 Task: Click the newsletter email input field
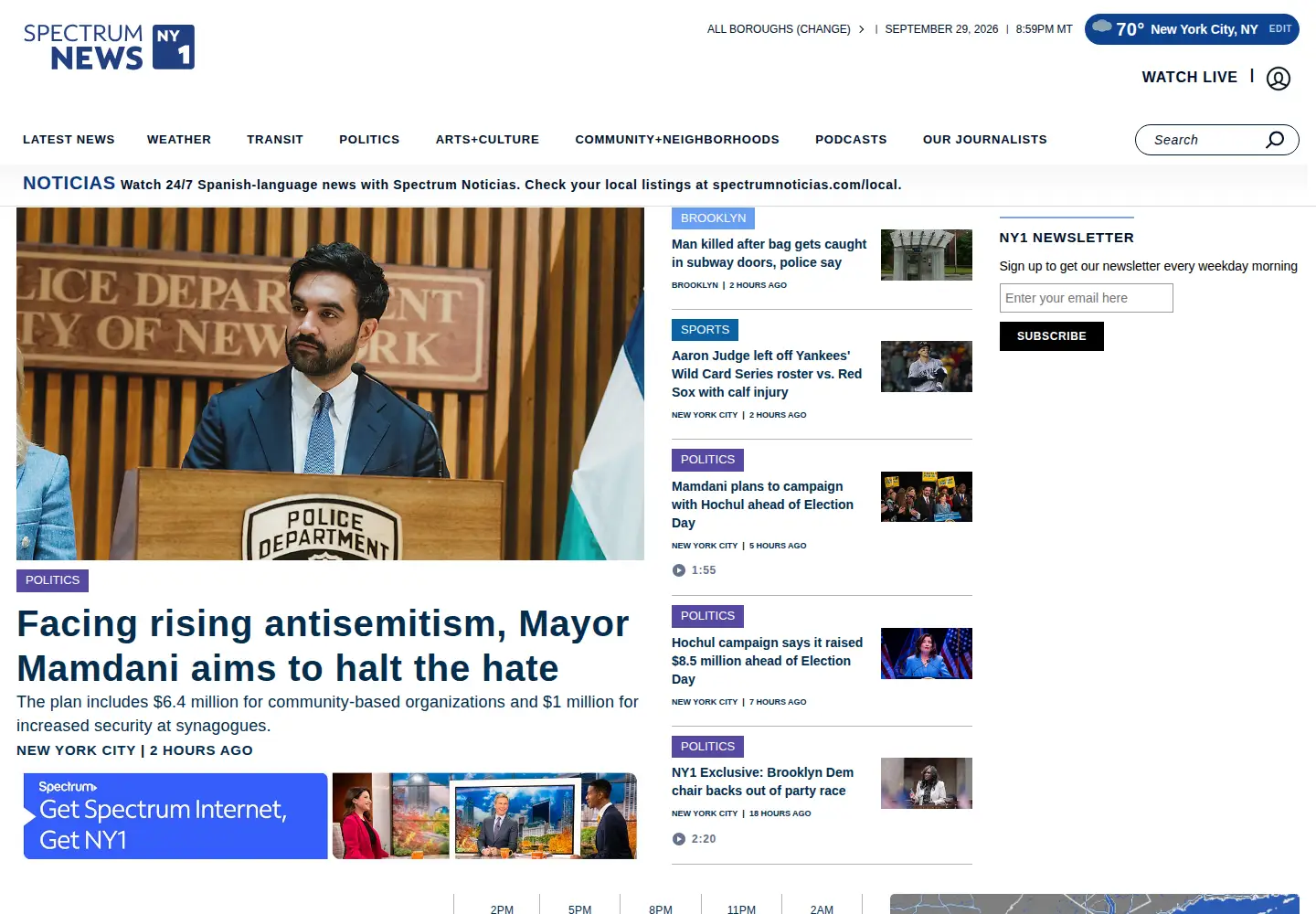coord(1086,298)
